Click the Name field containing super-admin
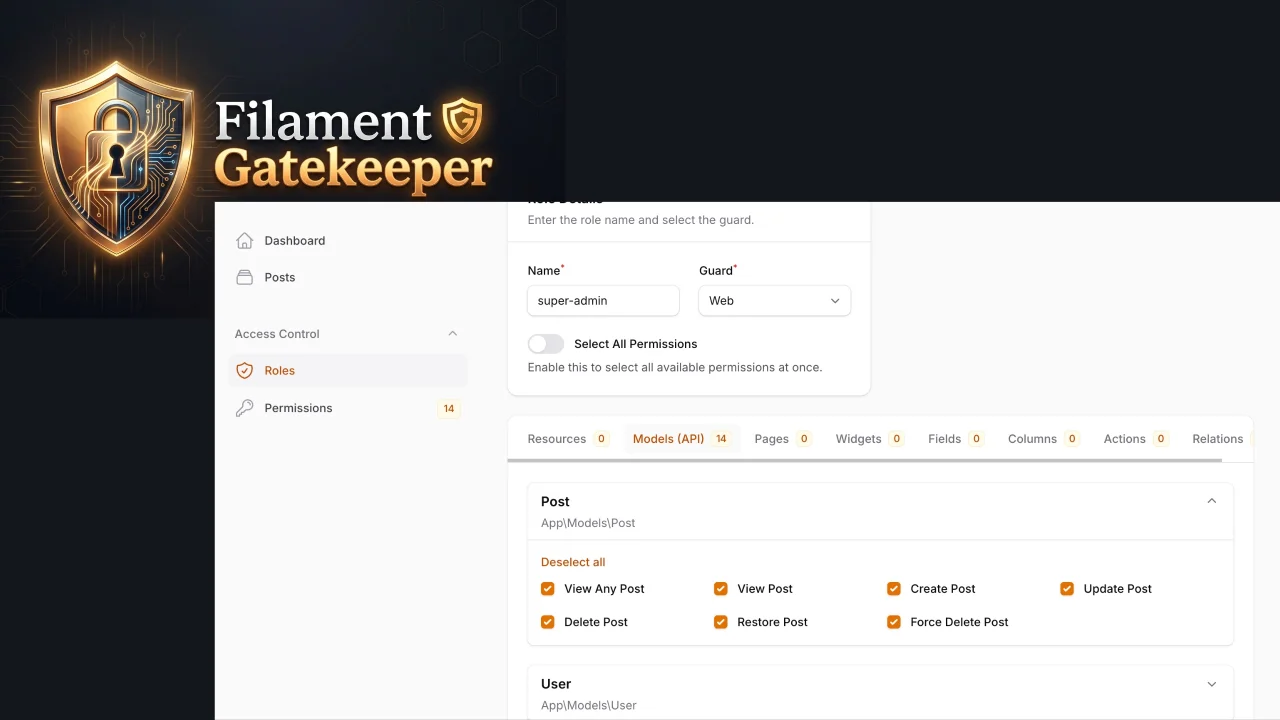 (x=603, y=300)
